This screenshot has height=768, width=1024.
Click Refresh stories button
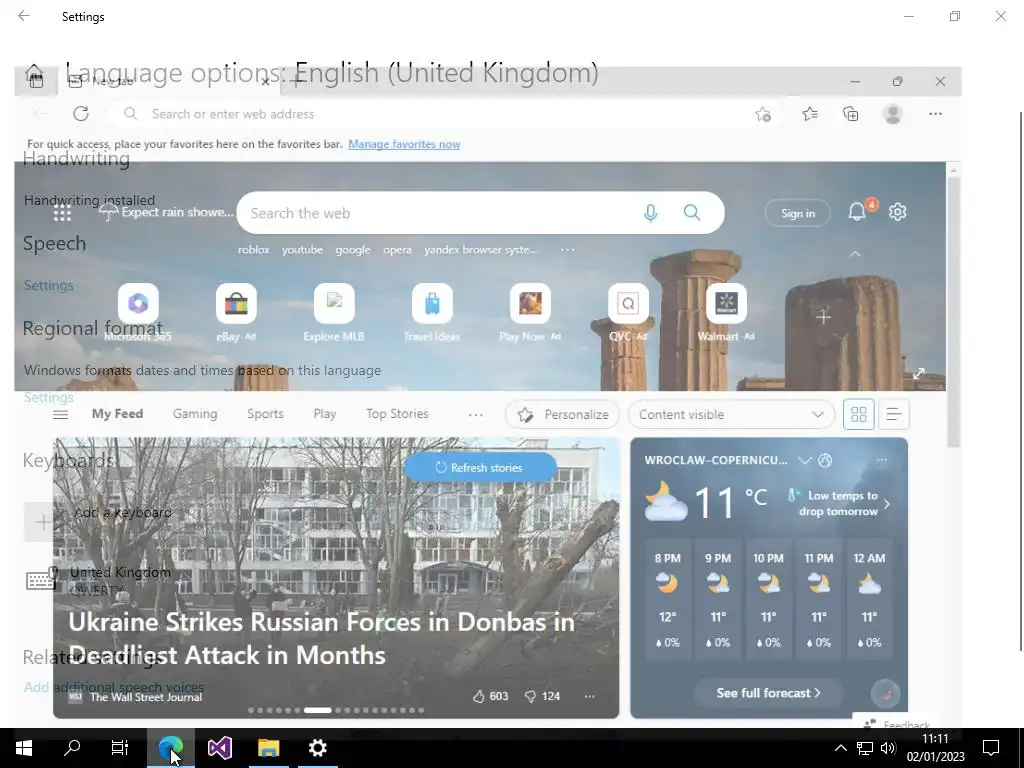click(x=480, y=468)
